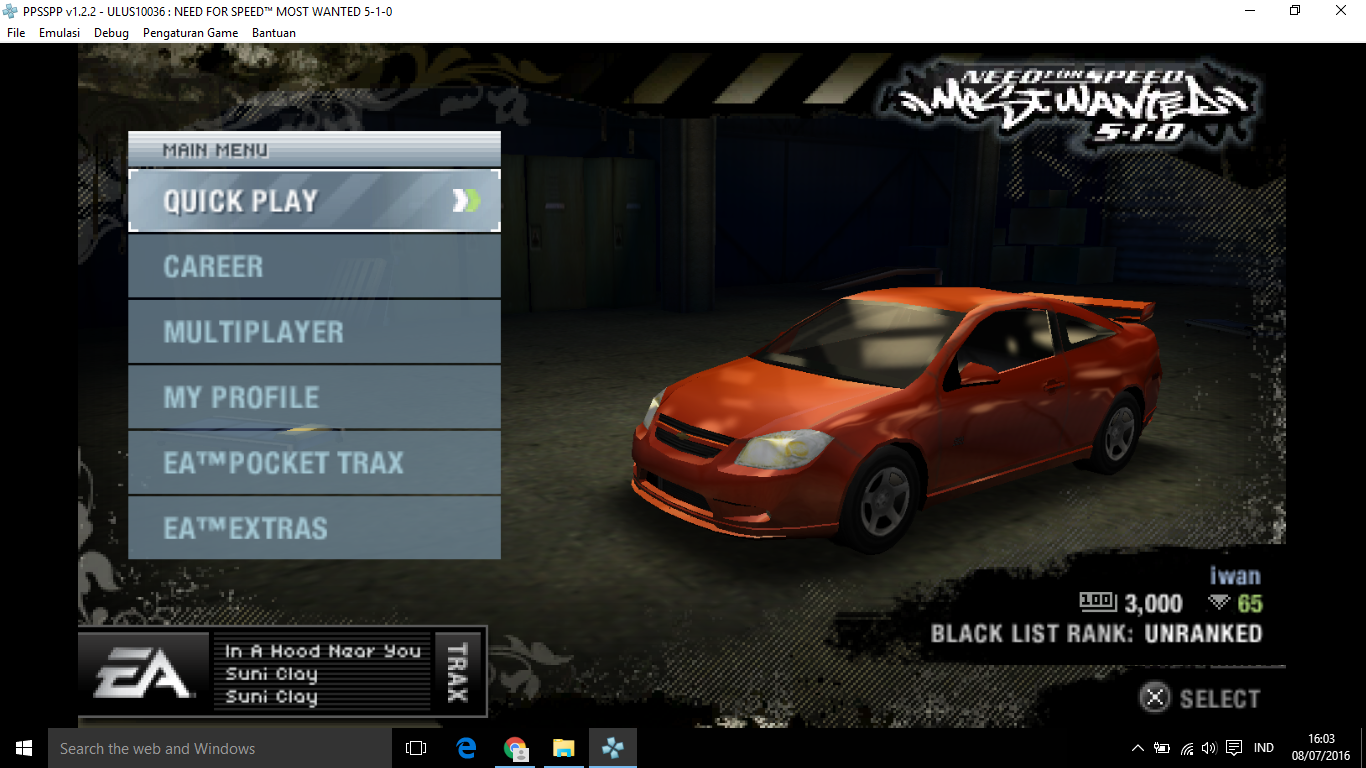
Task: Click the rep icon beside 65
Action: click(x=1218, y=602)
